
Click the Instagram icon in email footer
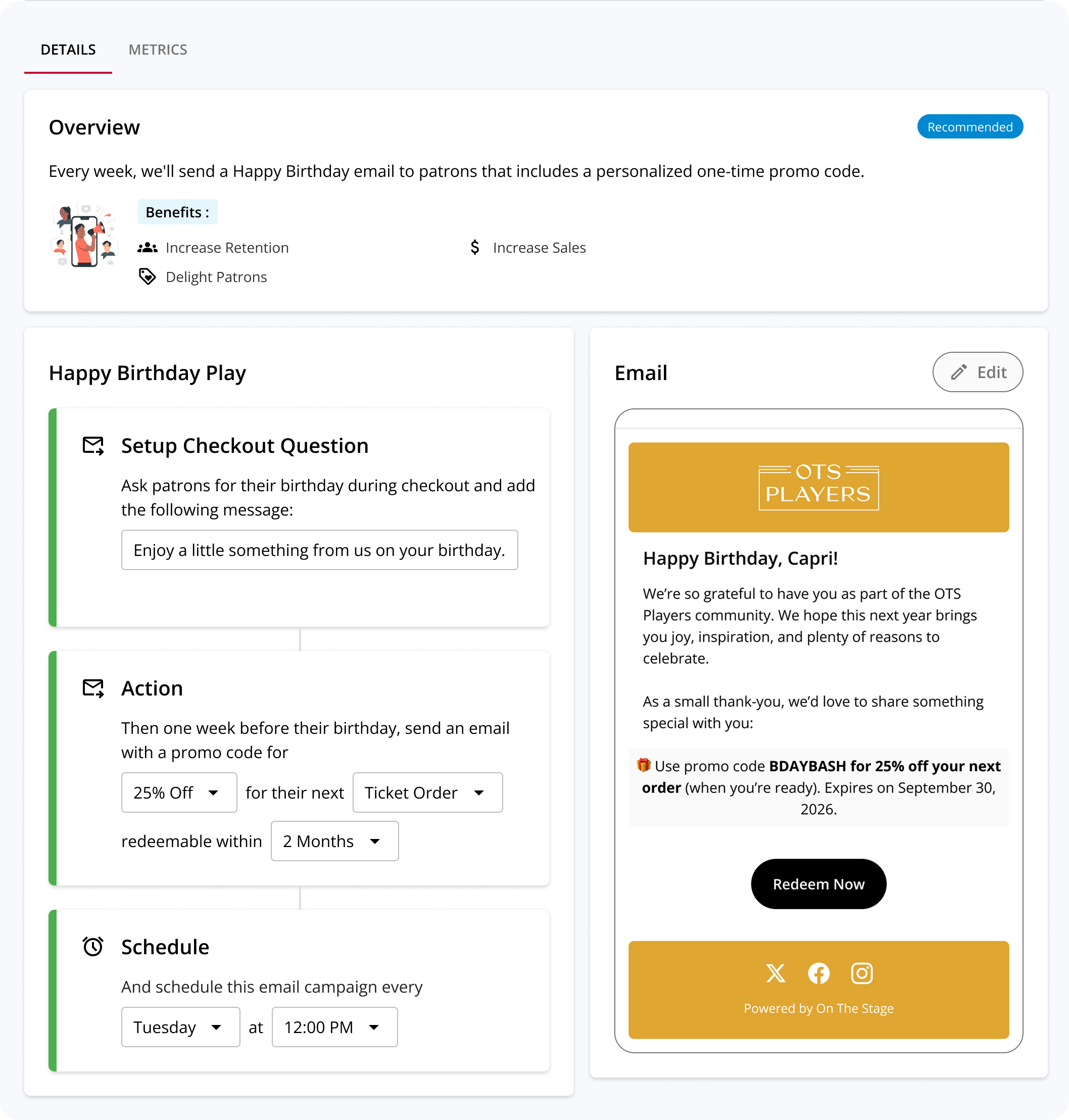tap(861, 973)
